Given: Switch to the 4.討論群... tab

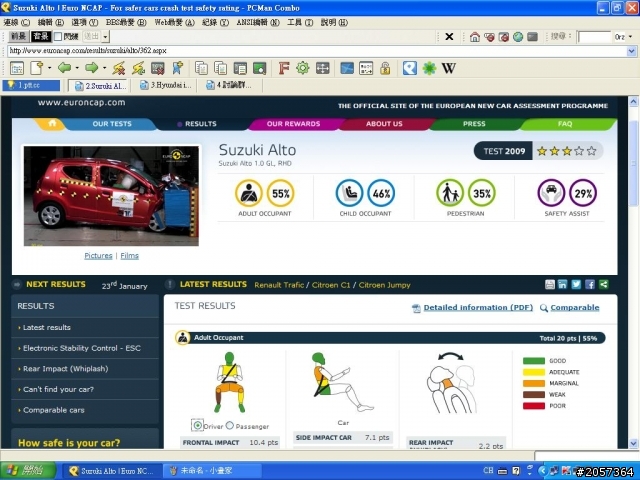Looking at the screenshot, I should (229, 85).
